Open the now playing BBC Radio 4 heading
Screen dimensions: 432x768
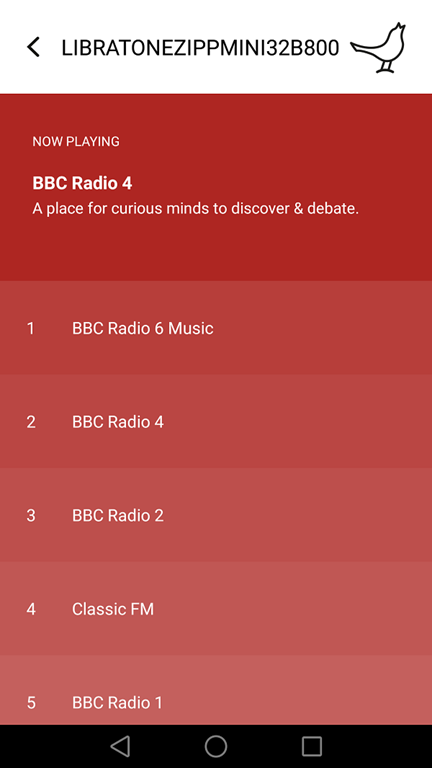[x=82, y=183]
